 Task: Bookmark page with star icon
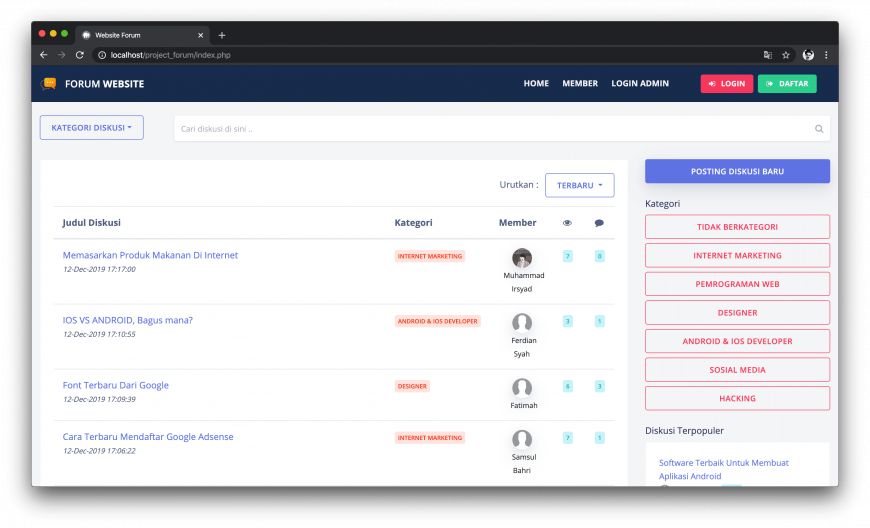pyautogui.click(x=786, y=55)
